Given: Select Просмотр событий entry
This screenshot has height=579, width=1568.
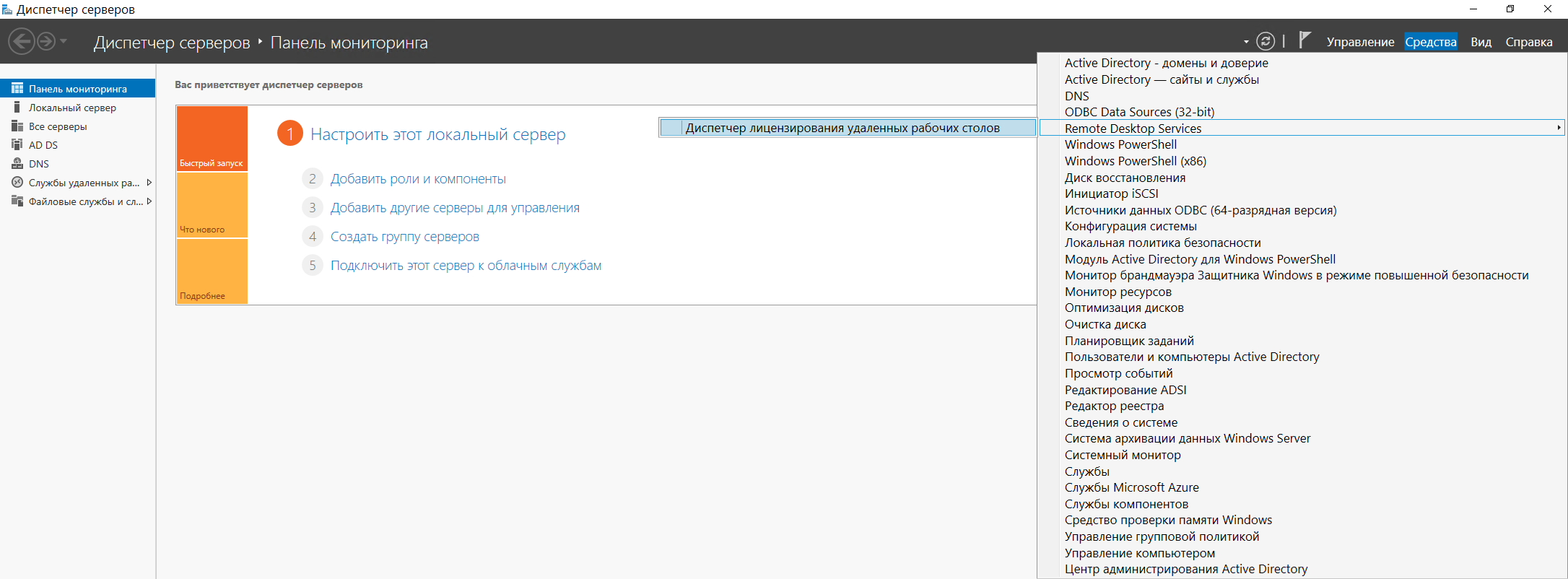Looking at the screenshot, I should pos(1118,373).
